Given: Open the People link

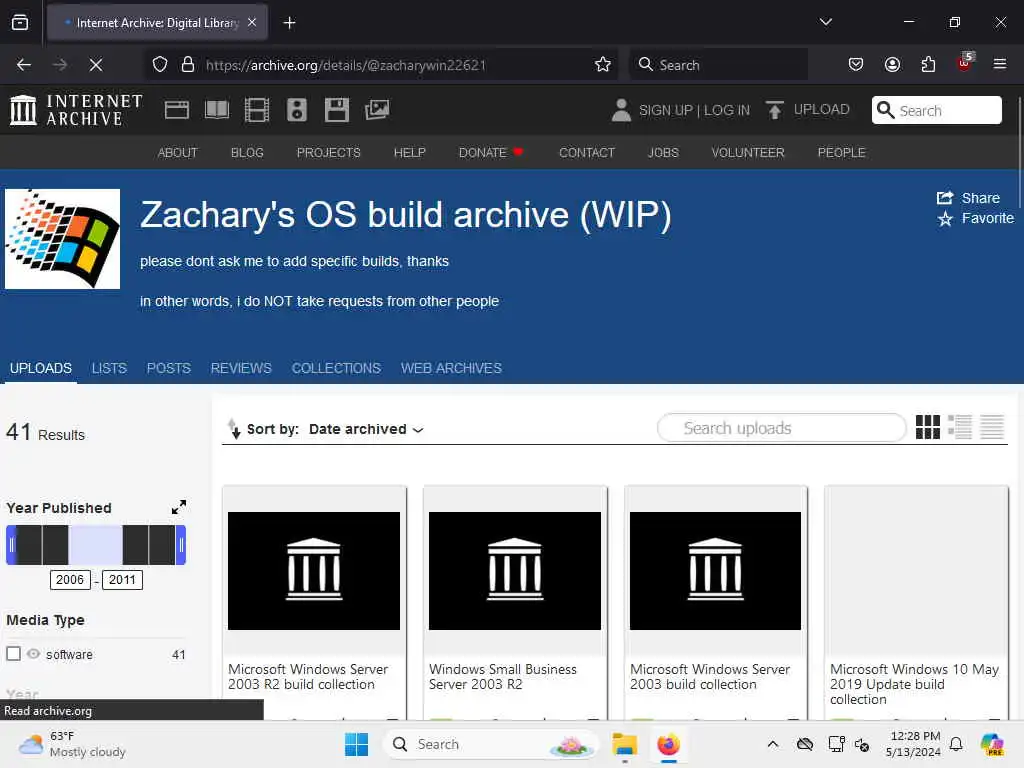Looking at the screenshot, I should pyautogui.click(x=841, y=152).
